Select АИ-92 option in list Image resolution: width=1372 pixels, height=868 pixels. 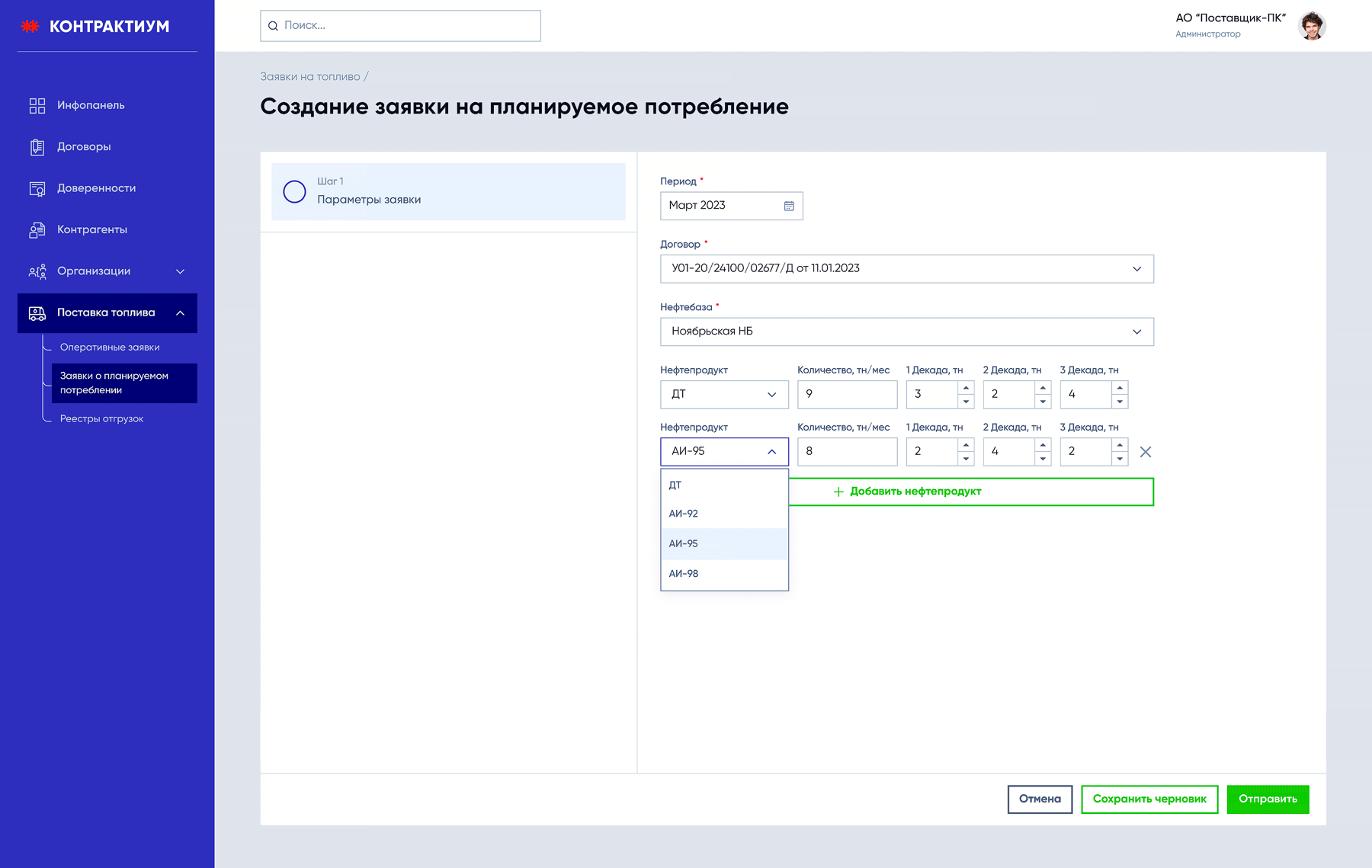click(x=684, y=514)
